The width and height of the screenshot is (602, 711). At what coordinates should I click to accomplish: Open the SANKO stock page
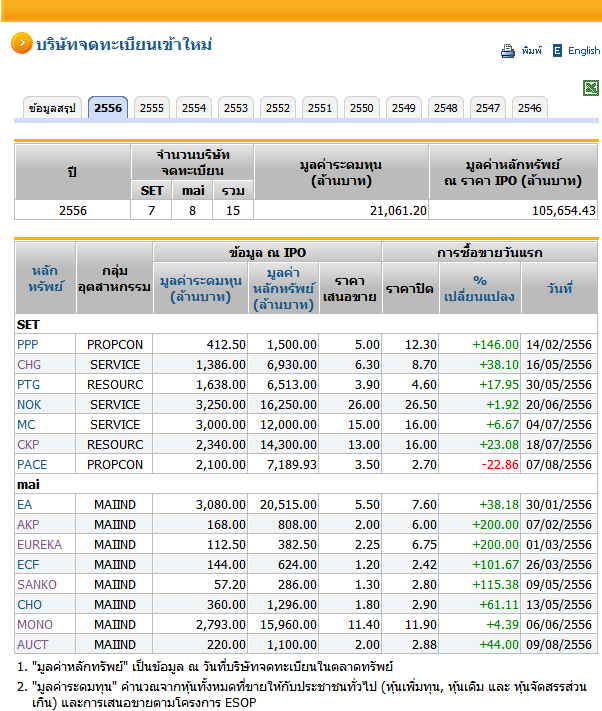tap(37, 584)
